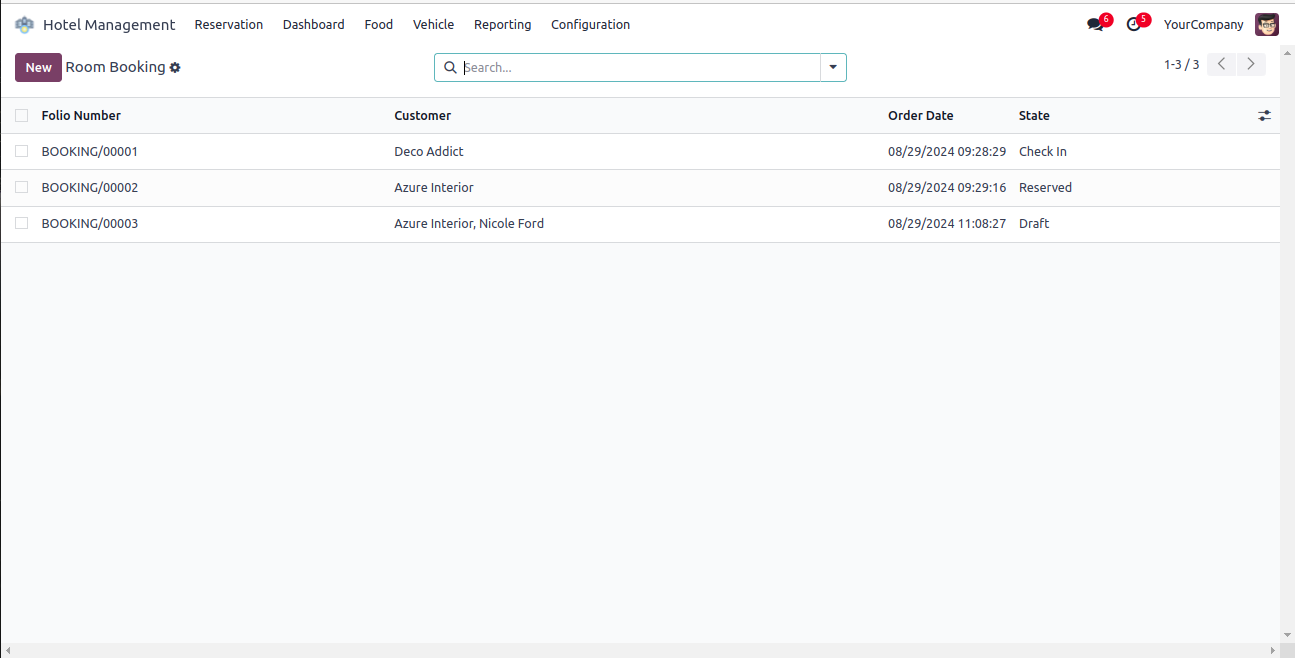Click the 08/29/2024 09:28:29 order date

pos(947,152)
